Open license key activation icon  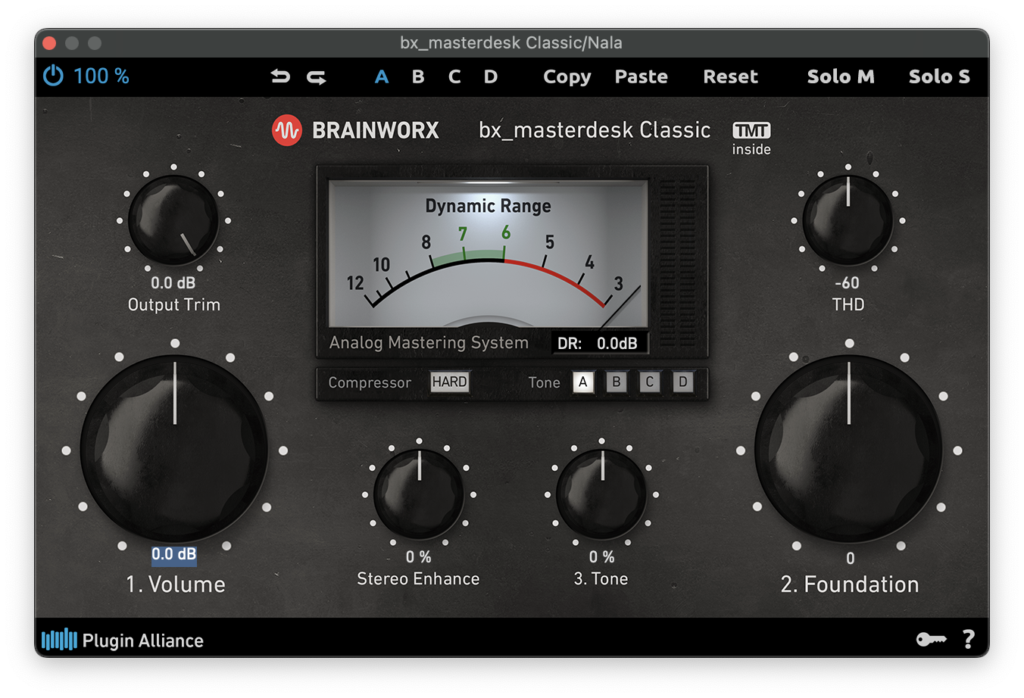click(x=930, y=640)
